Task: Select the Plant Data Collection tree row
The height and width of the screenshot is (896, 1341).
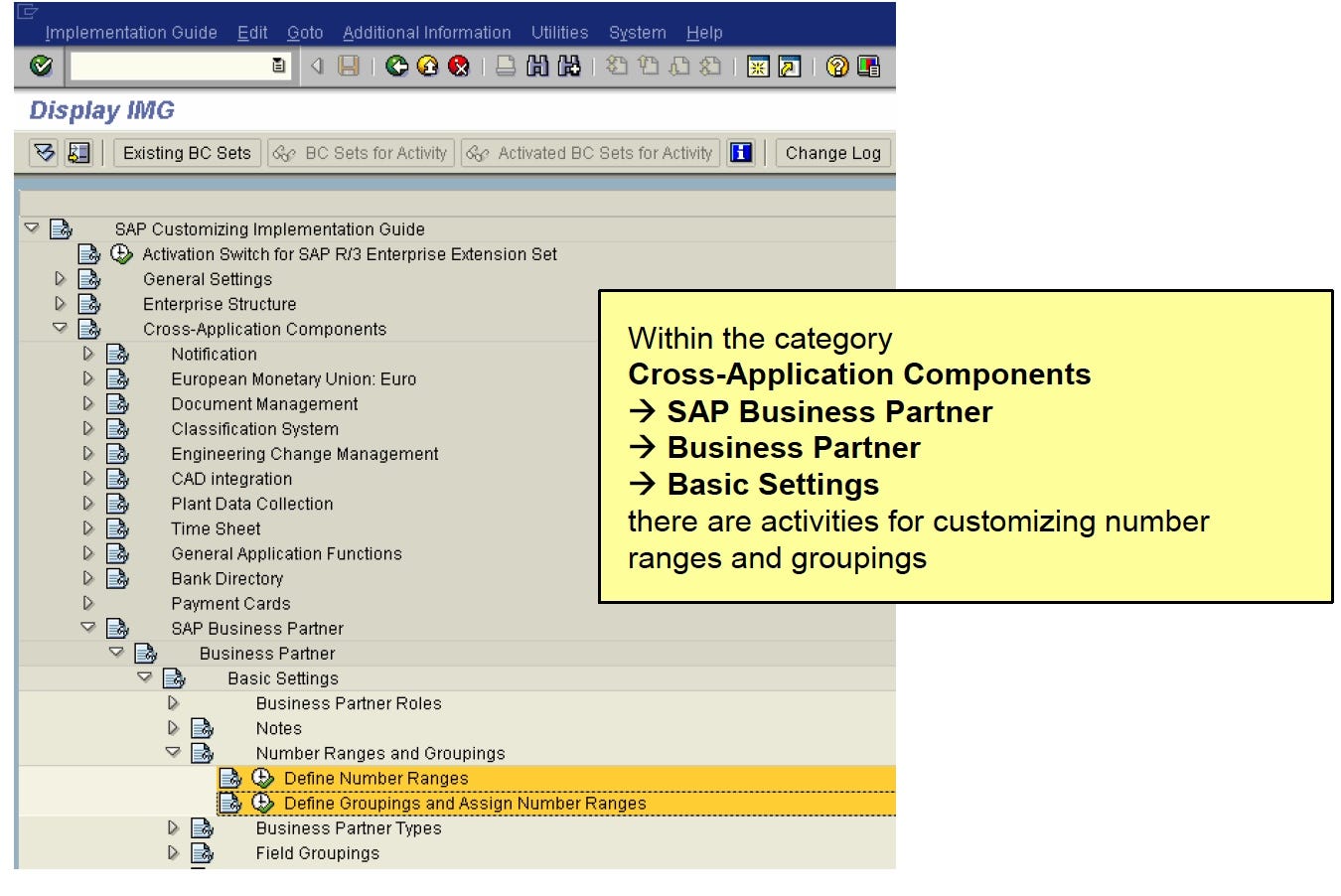Action: (x=251, y=504)
